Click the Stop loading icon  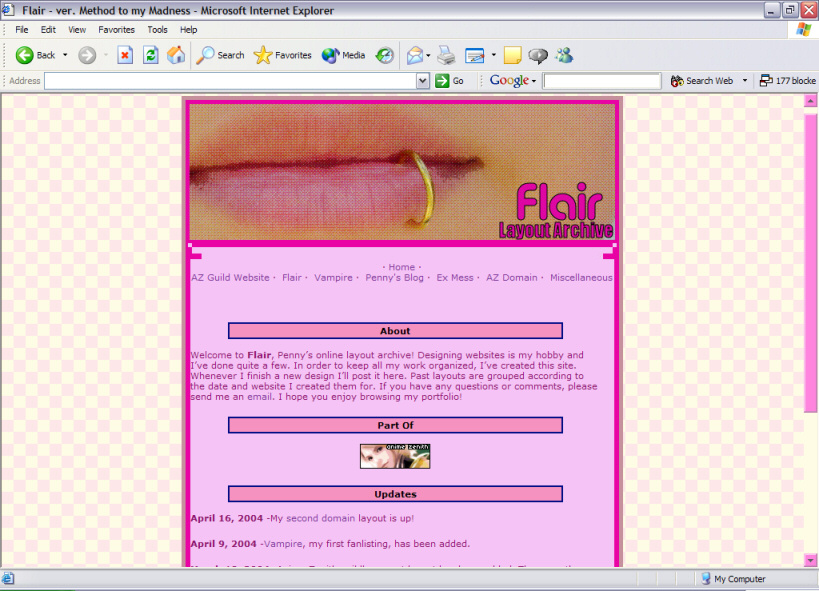point(125,55)
